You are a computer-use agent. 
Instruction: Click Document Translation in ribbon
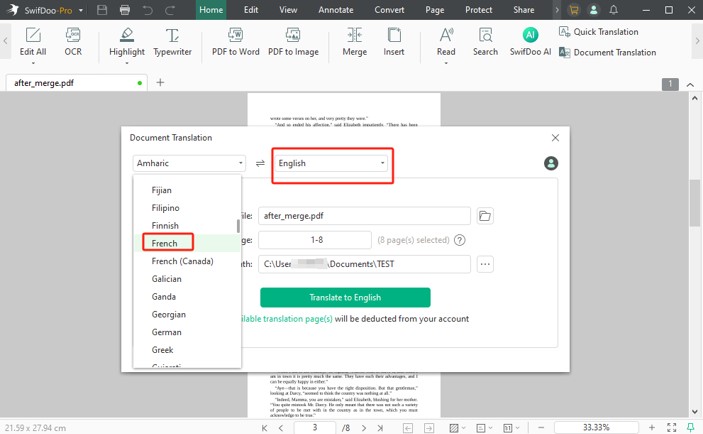608,52
